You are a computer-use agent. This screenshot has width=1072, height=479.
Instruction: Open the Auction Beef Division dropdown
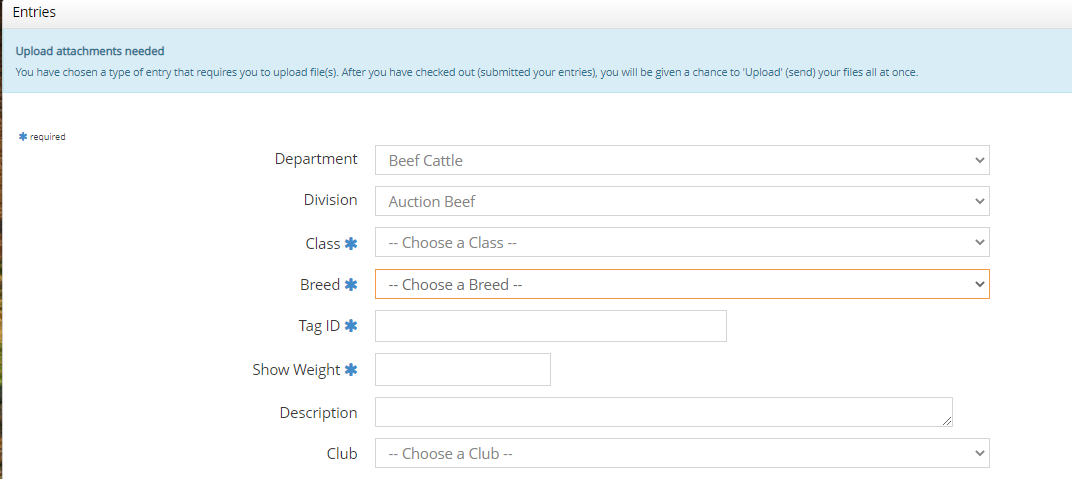[x=682, y=201]
